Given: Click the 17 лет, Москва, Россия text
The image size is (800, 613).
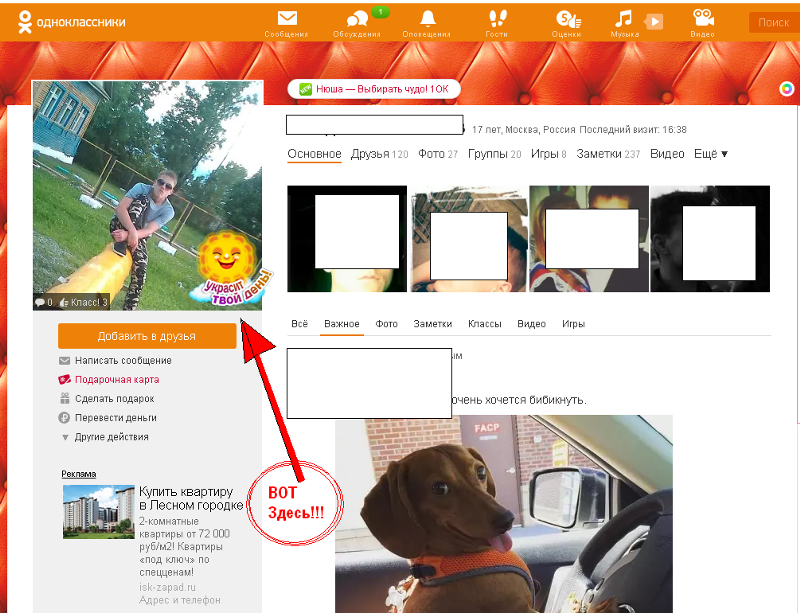Looking at the screenshot, I should pos(523,130).
